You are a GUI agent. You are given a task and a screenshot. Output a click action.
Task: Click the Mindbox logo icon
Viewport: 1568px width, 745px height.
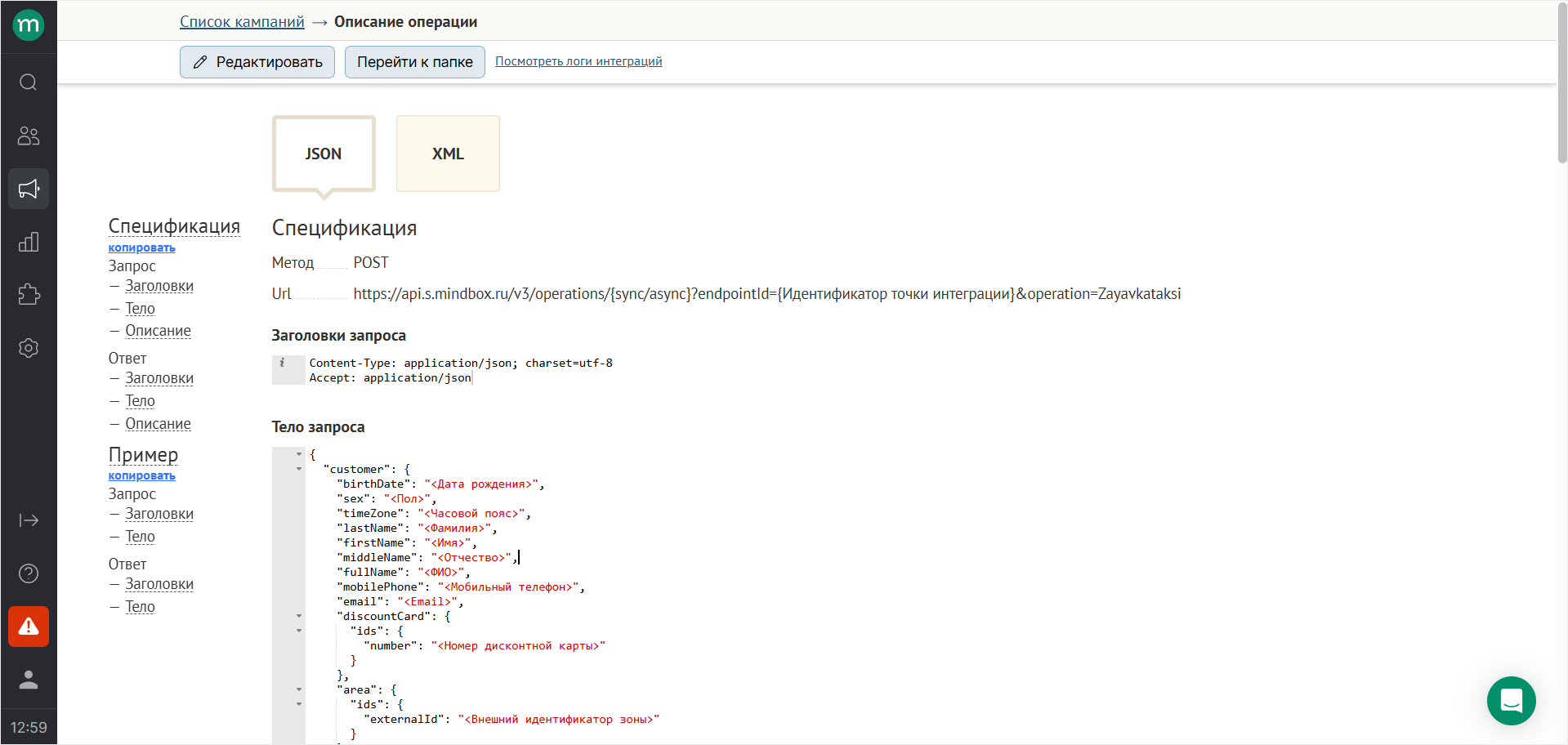tap(29, 25)
